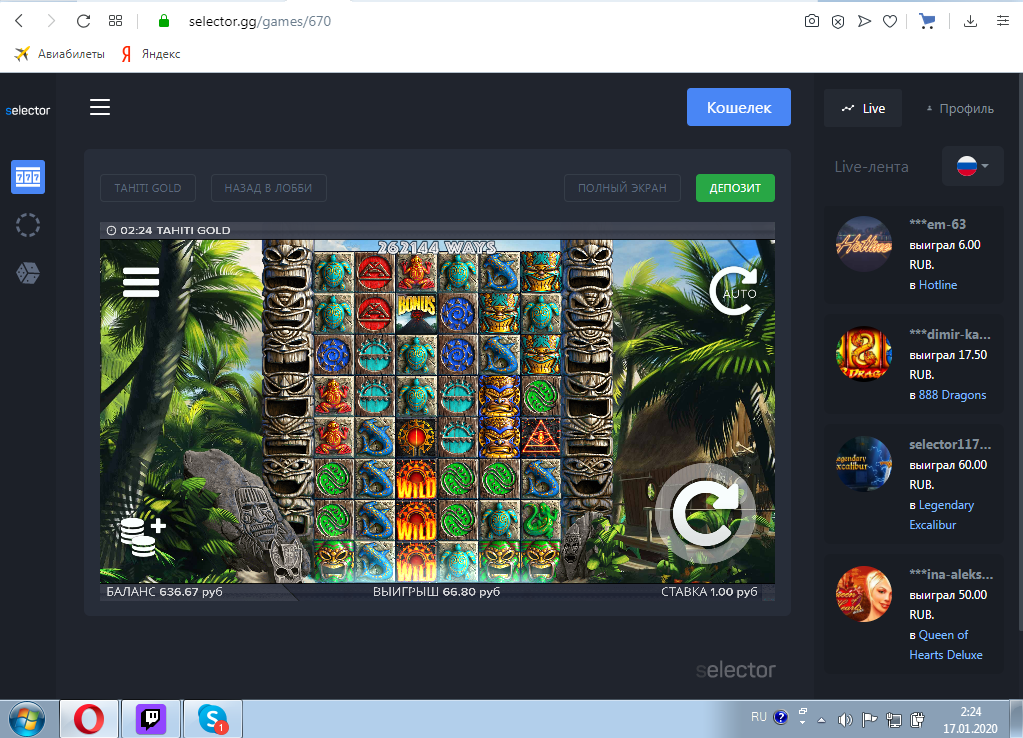The height and width of the screenshot is (738, 1023).
Task: Open the volume speaker tray icon
Action: 845,720
